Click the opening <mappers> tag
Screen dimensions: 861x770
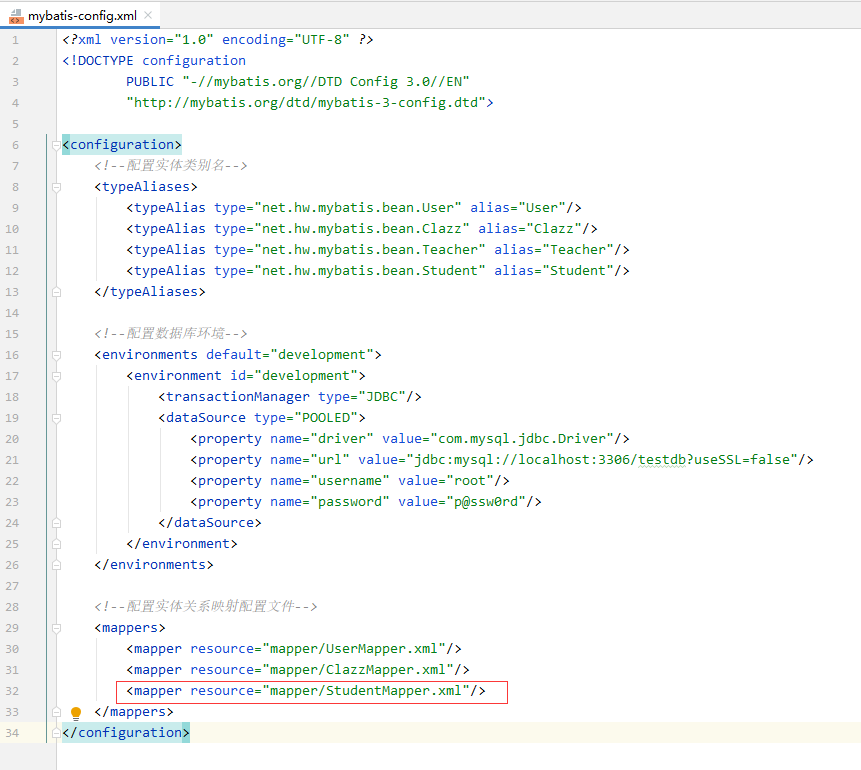coord(130,628)
